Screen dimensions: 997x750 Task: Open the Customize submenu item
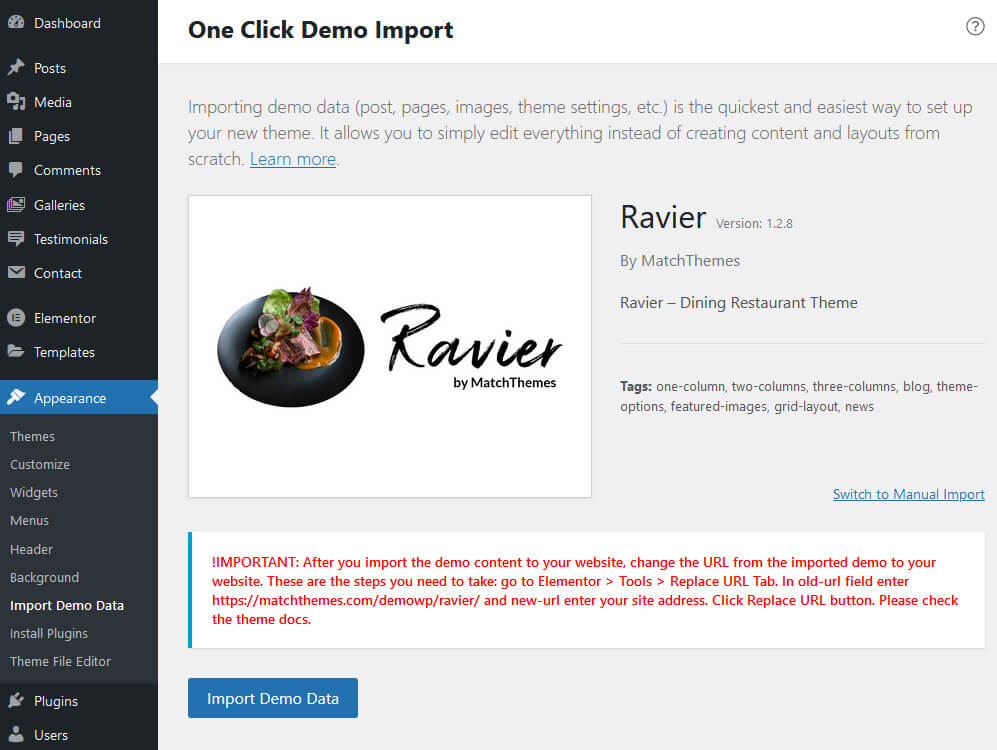tap(40, 464)
